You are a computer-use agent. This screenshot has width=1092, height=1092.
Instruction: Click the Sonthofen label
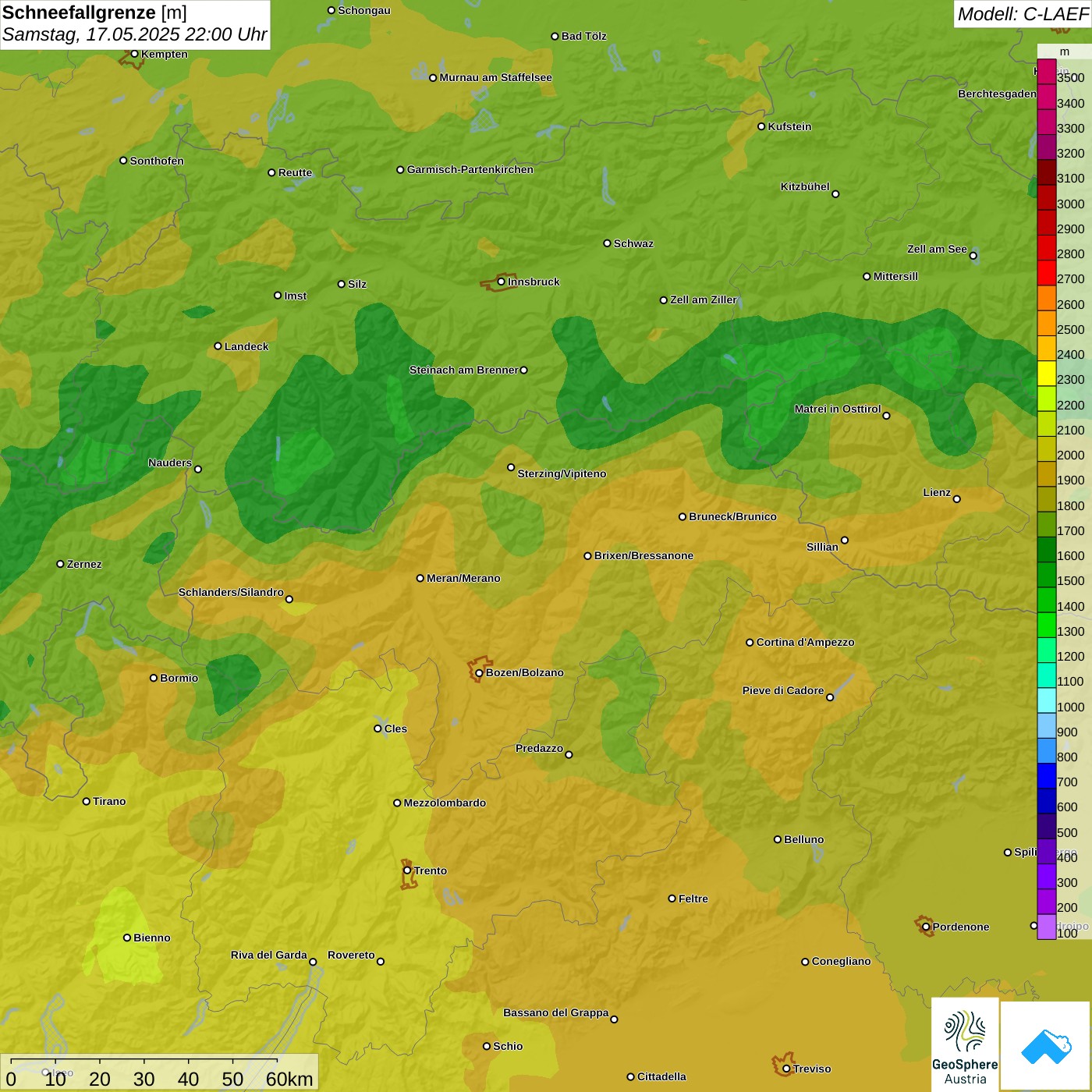[157, 161]
